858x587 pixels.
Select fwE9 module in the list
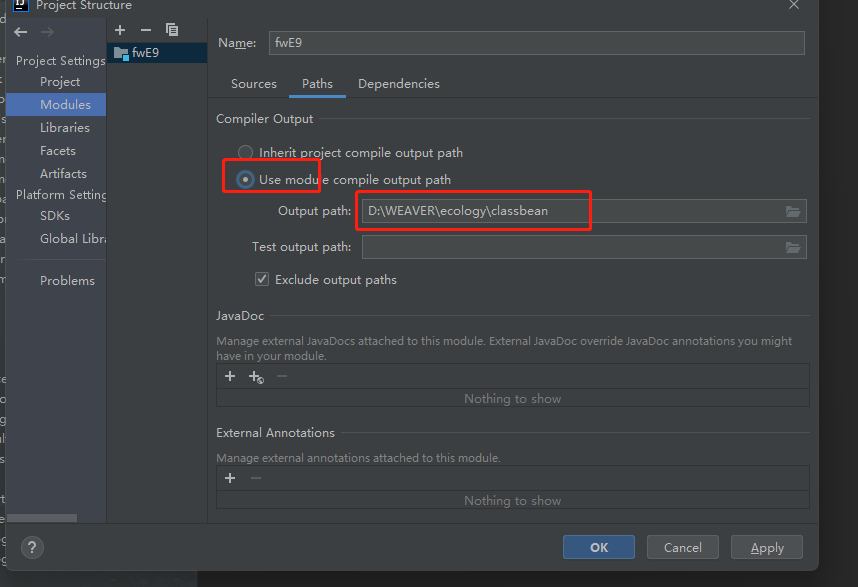145,53
